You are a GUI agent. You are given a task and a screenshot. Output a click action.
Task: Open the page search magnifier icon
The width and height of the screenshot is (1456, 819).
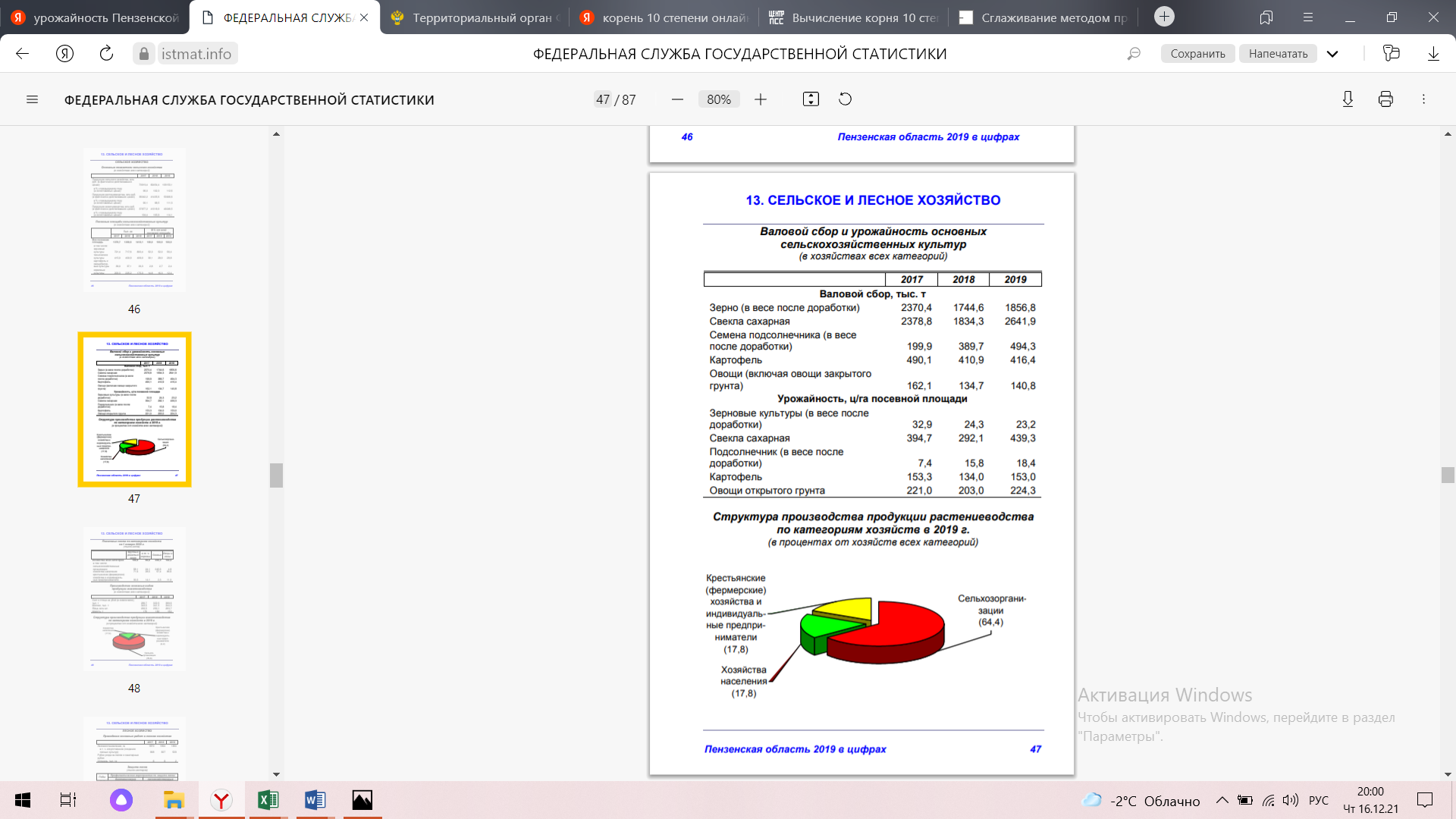tap(1134, 54)
